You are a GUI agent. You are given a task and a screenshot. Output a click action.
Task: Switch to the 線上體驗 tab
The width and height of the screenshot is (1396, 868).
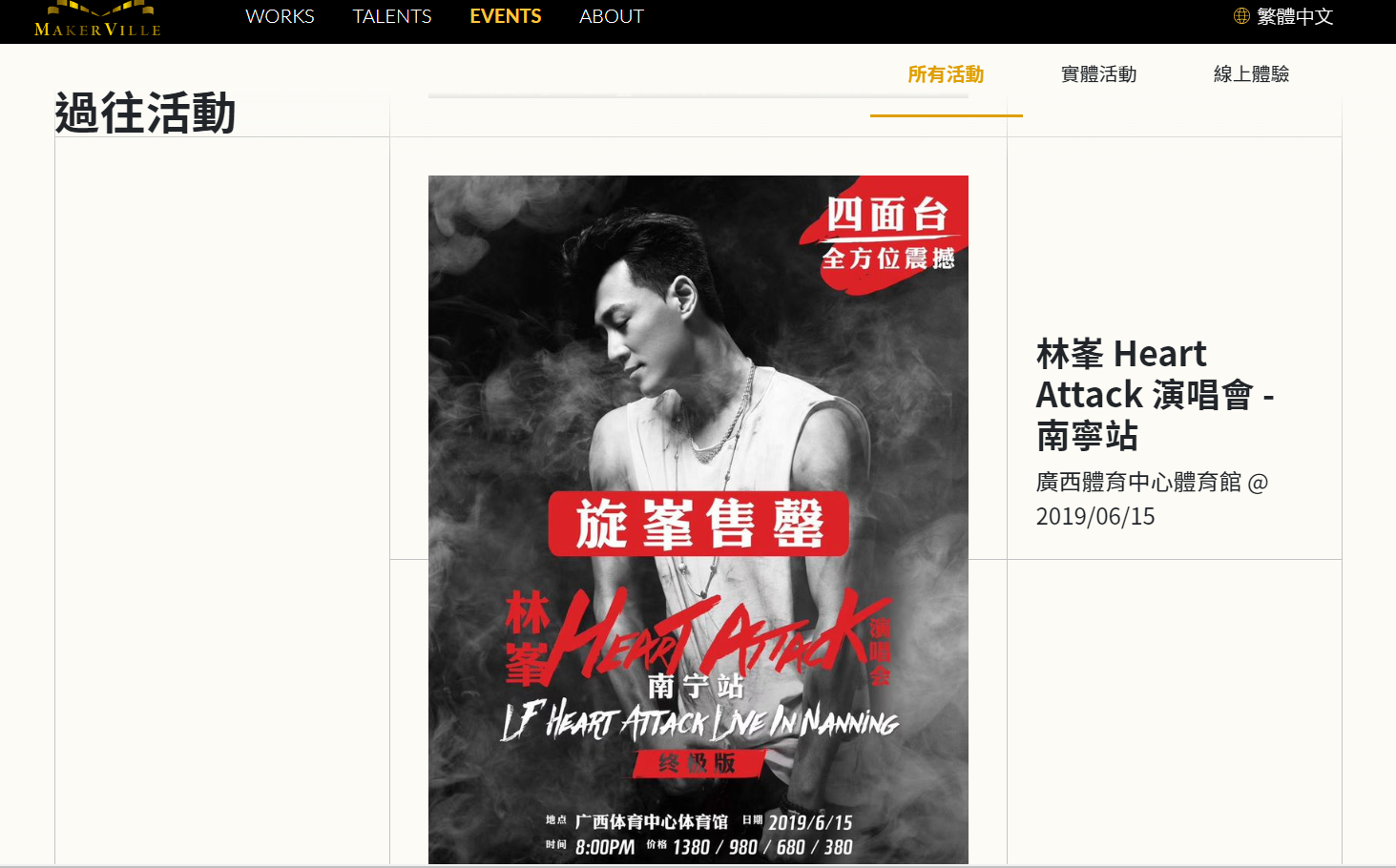[1251, 74]
